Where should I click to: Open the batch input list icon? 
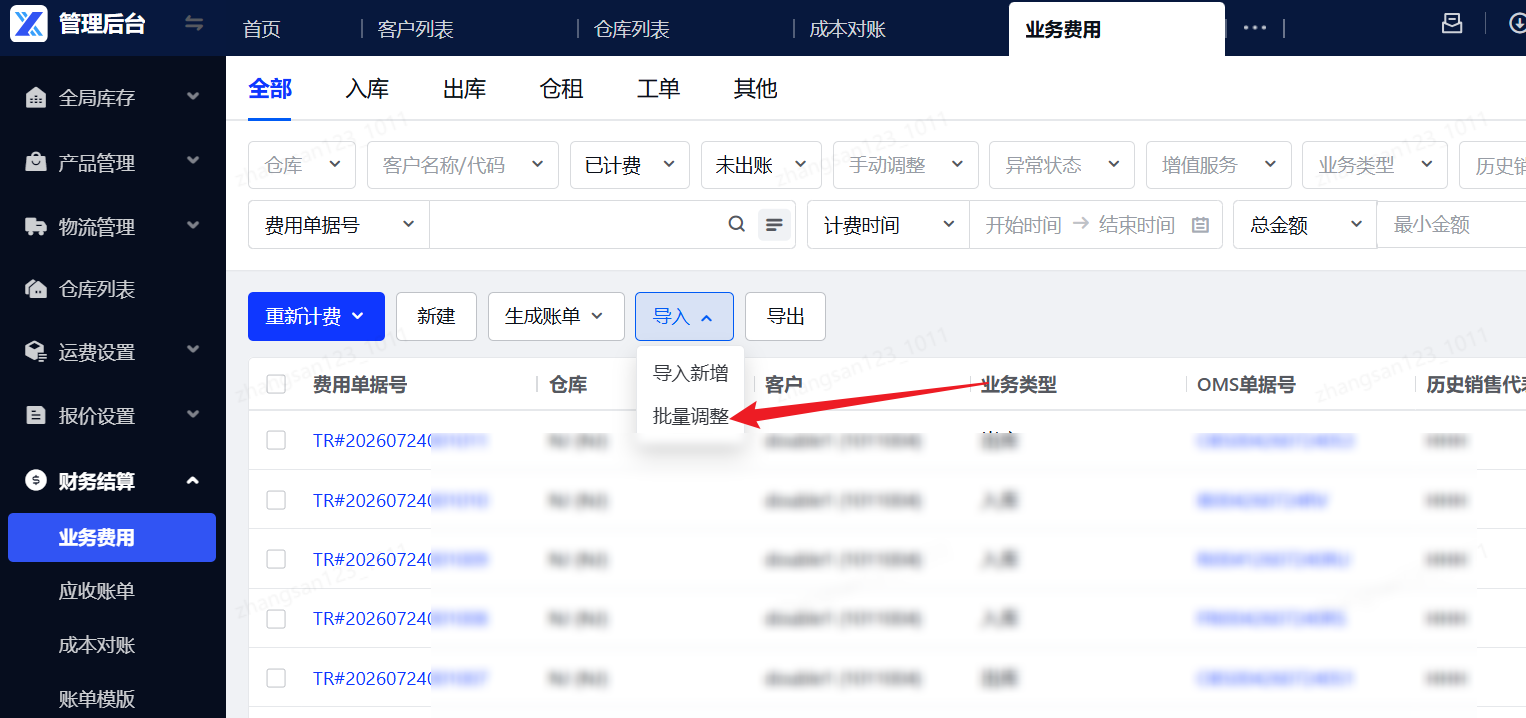click(774, 225)
